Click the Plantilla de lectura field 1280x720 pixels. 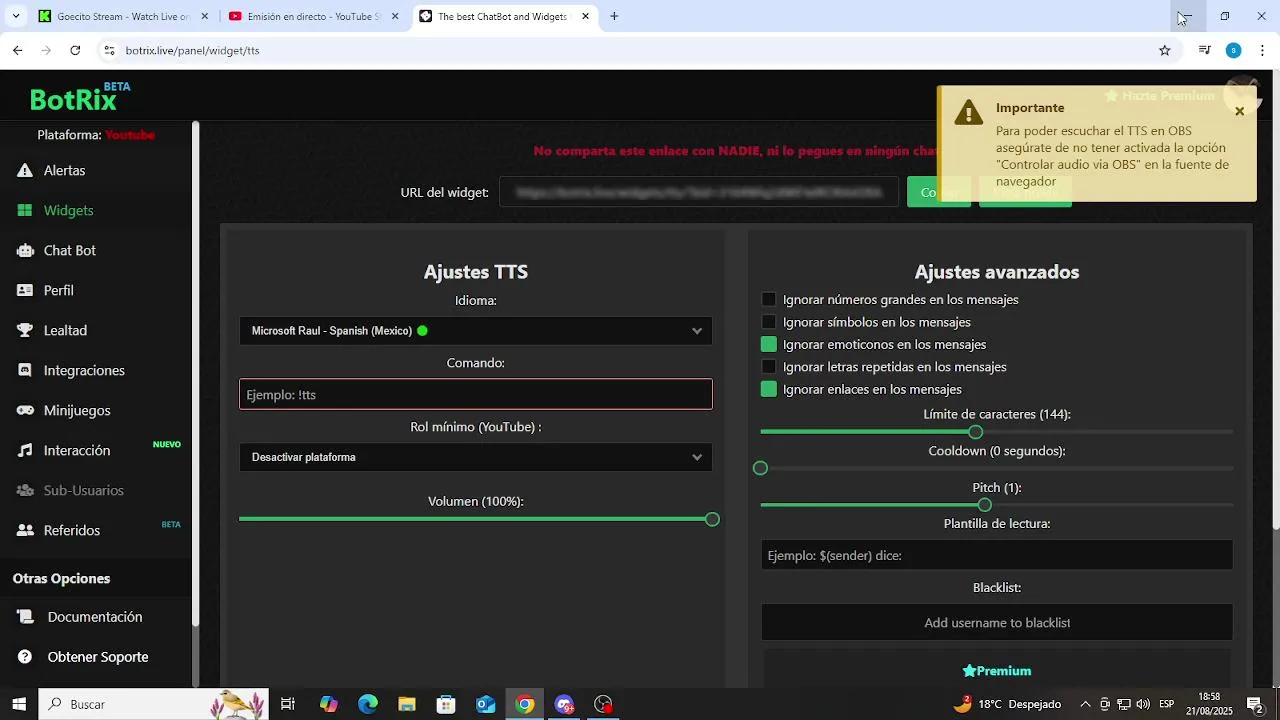pos(997,555)
